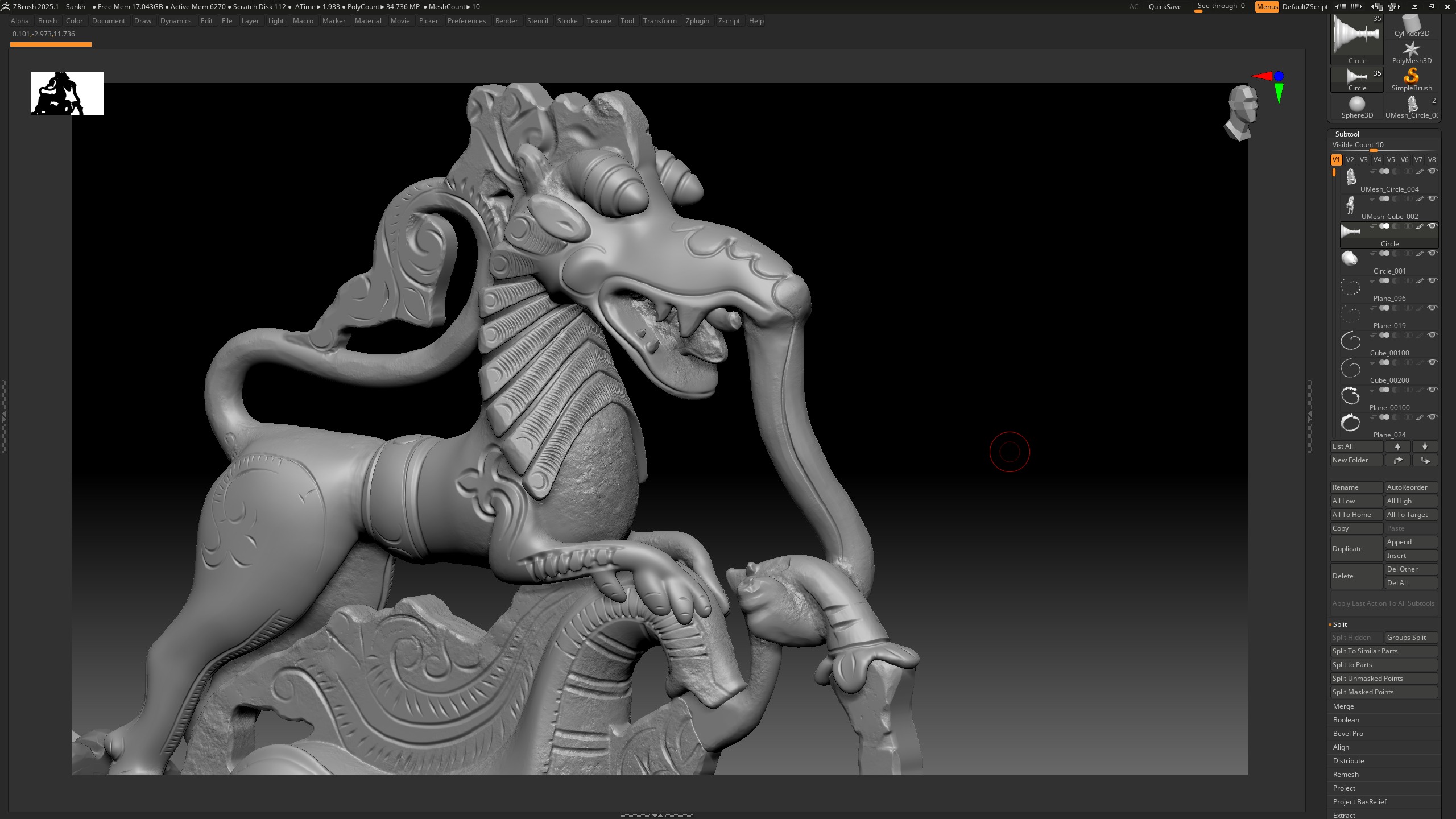Open the Brush menu

pos(47,21)
